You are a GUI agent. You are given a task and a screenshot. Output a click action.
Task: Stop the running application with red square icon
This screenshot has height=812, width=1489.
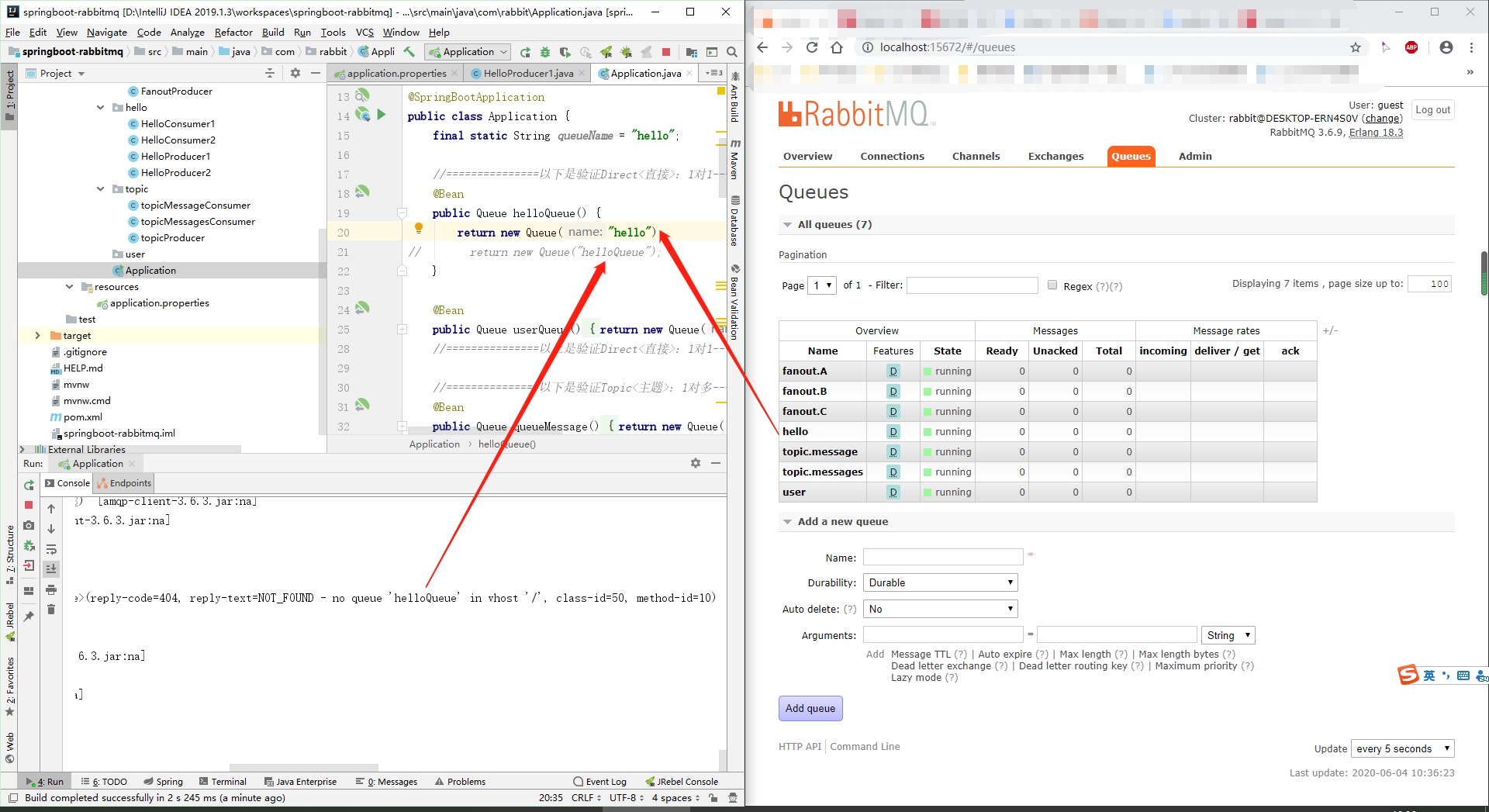tap(665, 51)
